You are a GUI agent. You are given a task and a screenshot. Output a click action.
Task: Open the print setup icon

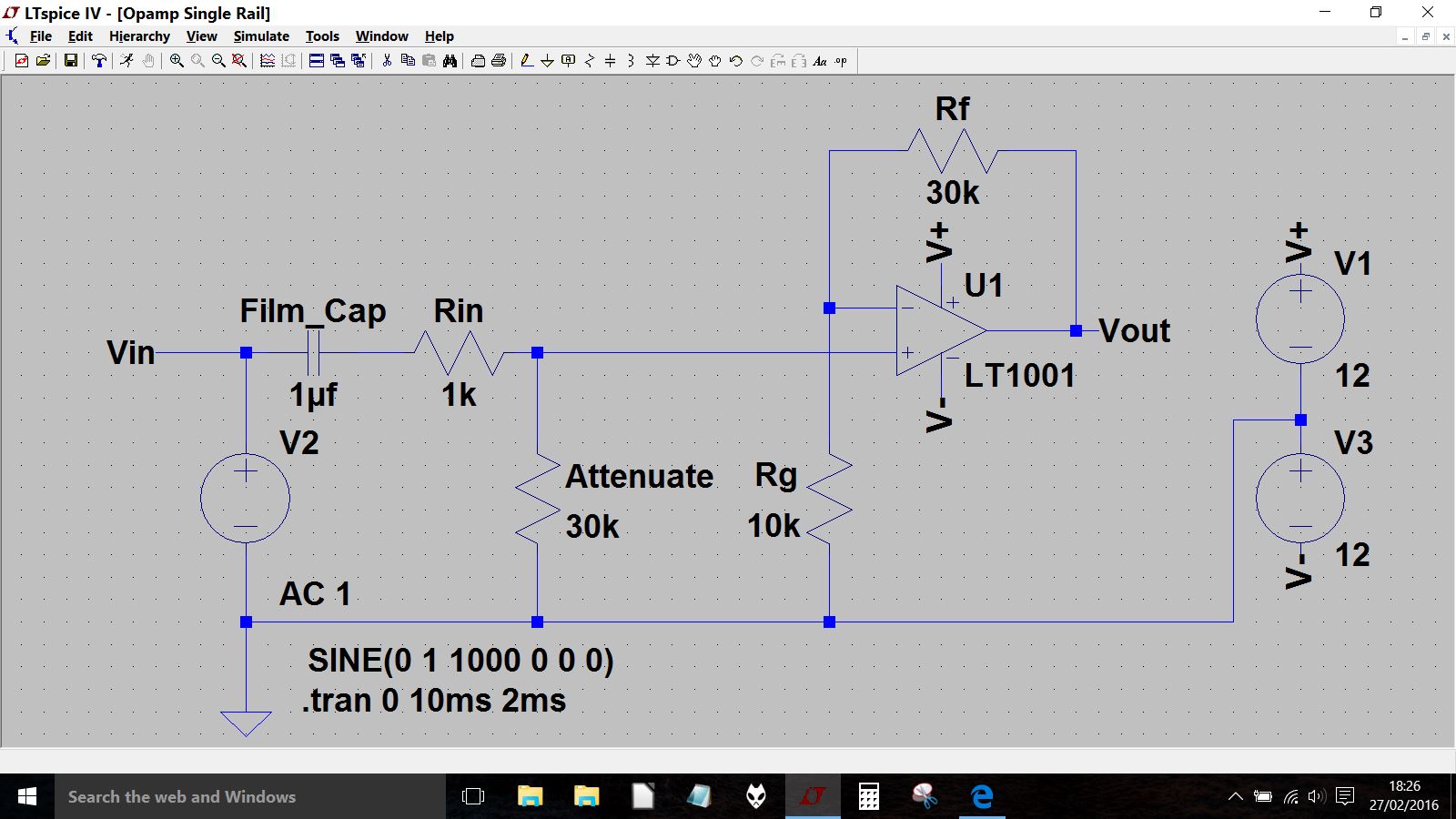tap(478, 61)
